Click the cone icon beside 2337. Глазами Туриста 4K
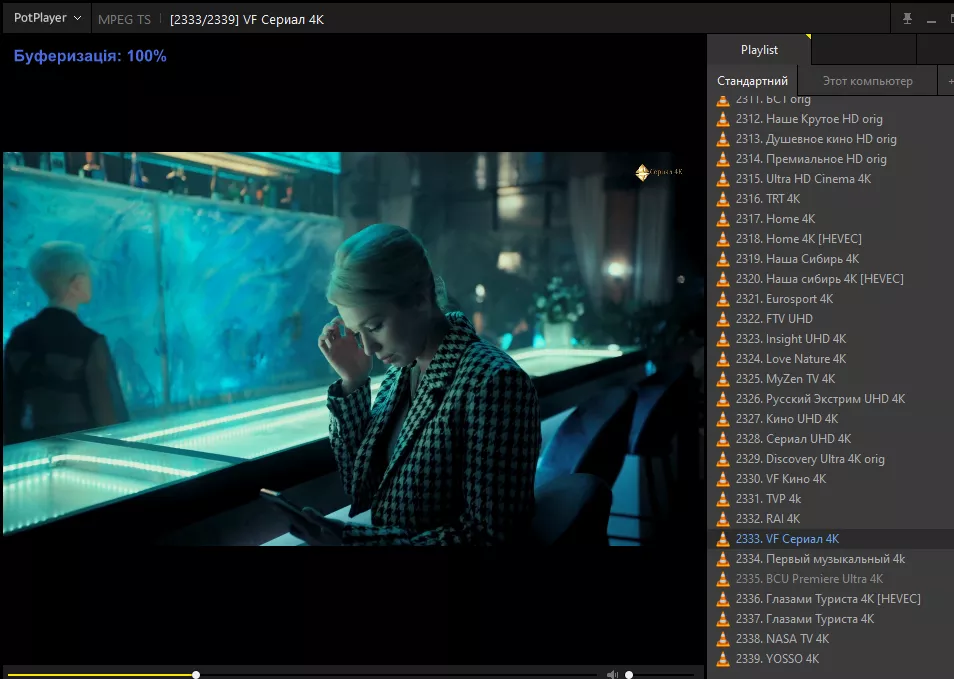The height and width of the screenshot is (679, 954). click(x=723, y=619)
